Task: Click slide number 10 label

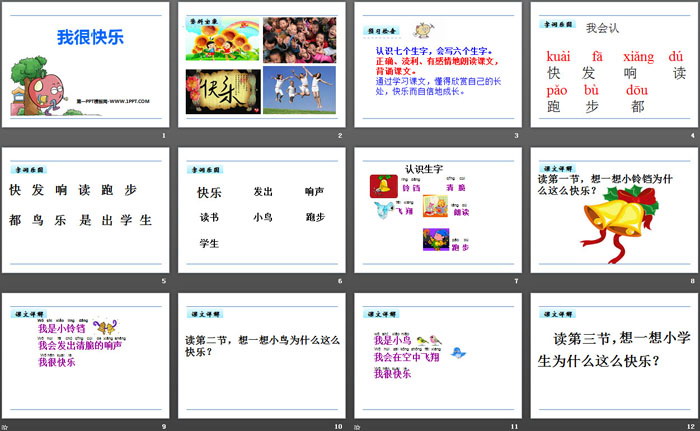Action: click(338, 427)
